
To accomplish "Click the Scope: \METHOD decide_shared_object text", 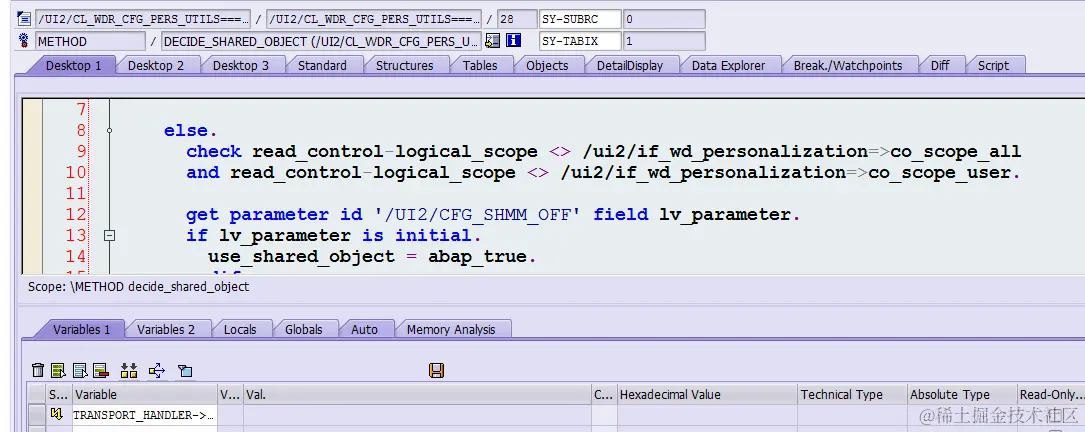I will pyautogui.click(x=138, y=286).
